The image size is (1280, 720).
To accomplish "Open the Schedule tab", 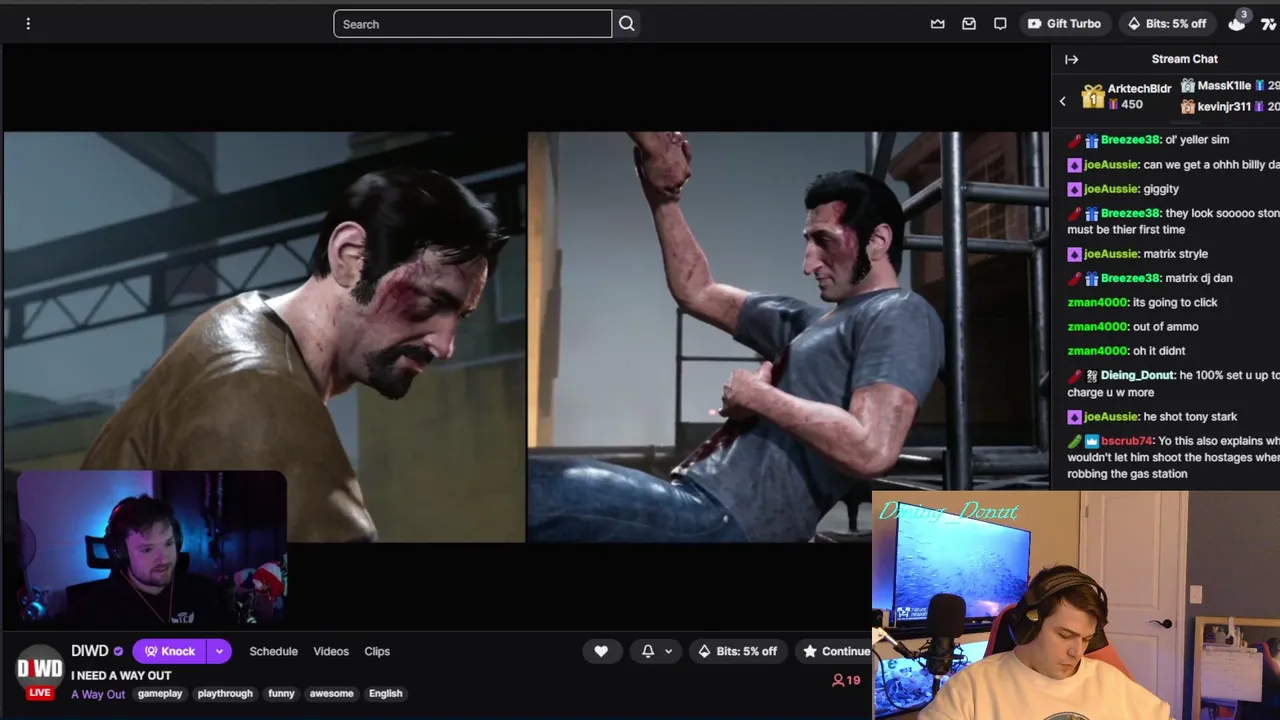I will tap(273, 651).
